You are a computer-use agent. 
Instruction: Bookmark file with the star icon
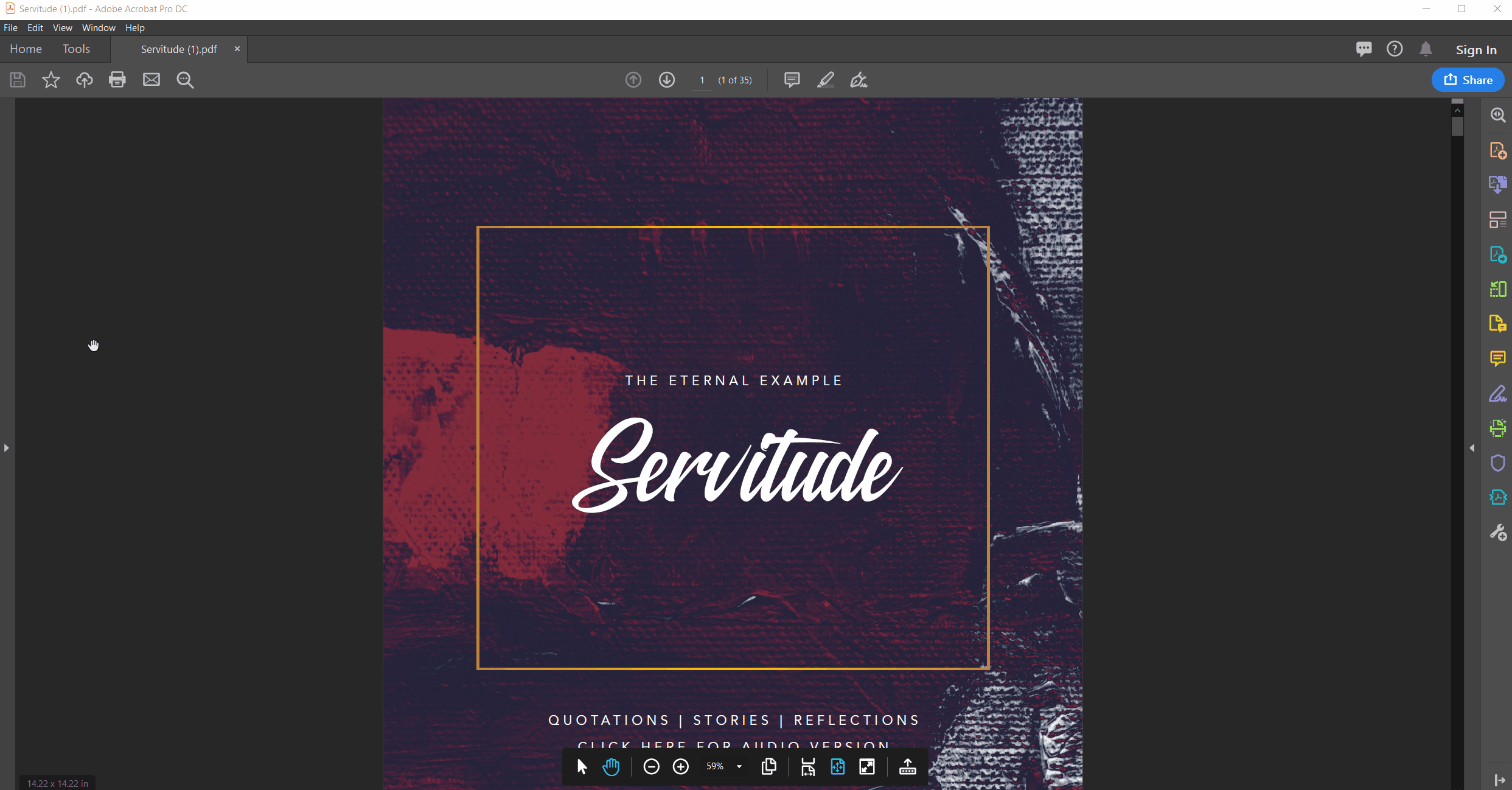pos(51,80)
